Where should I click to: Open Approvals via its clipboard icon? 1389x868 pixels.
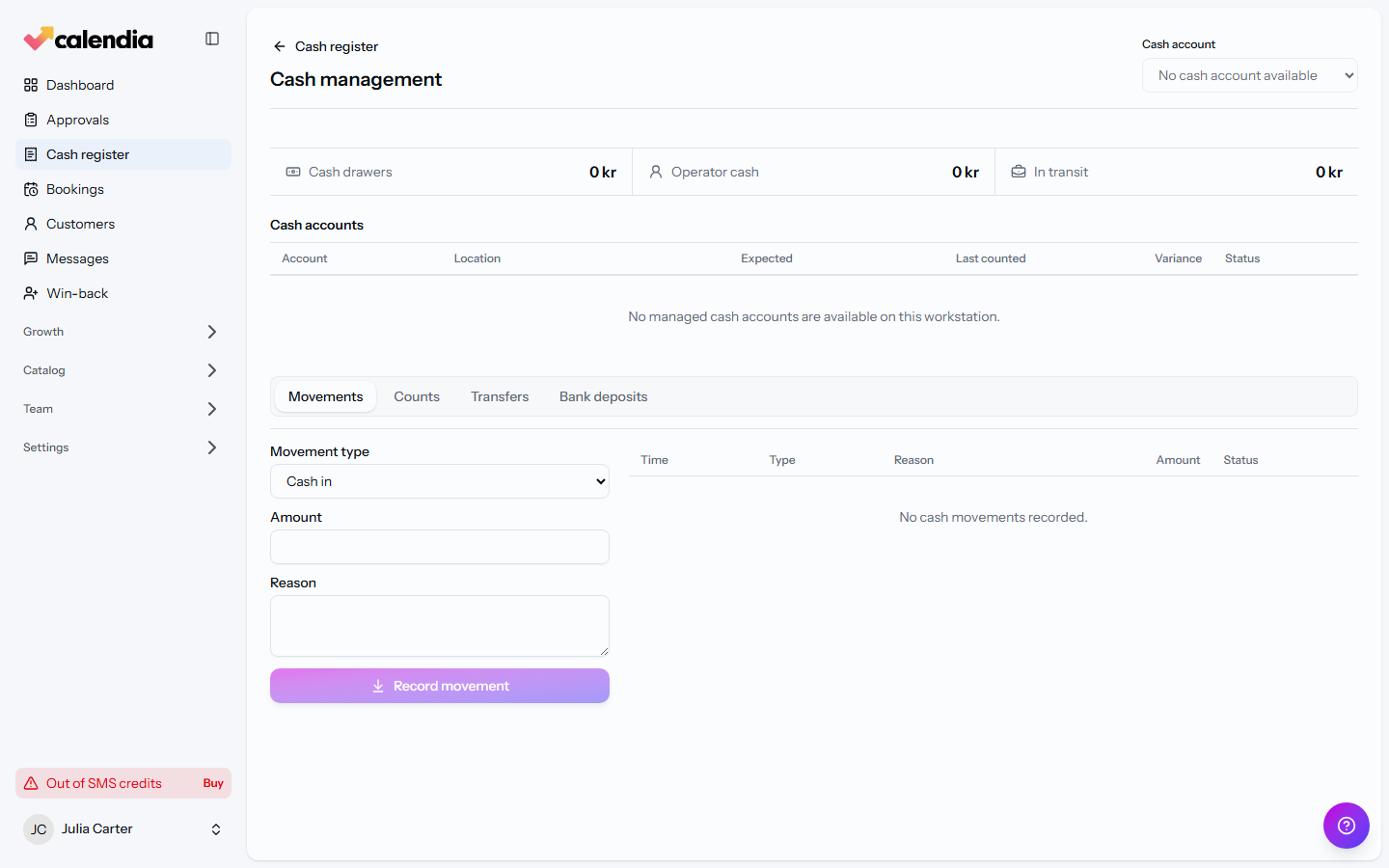(x=31, y=120)
